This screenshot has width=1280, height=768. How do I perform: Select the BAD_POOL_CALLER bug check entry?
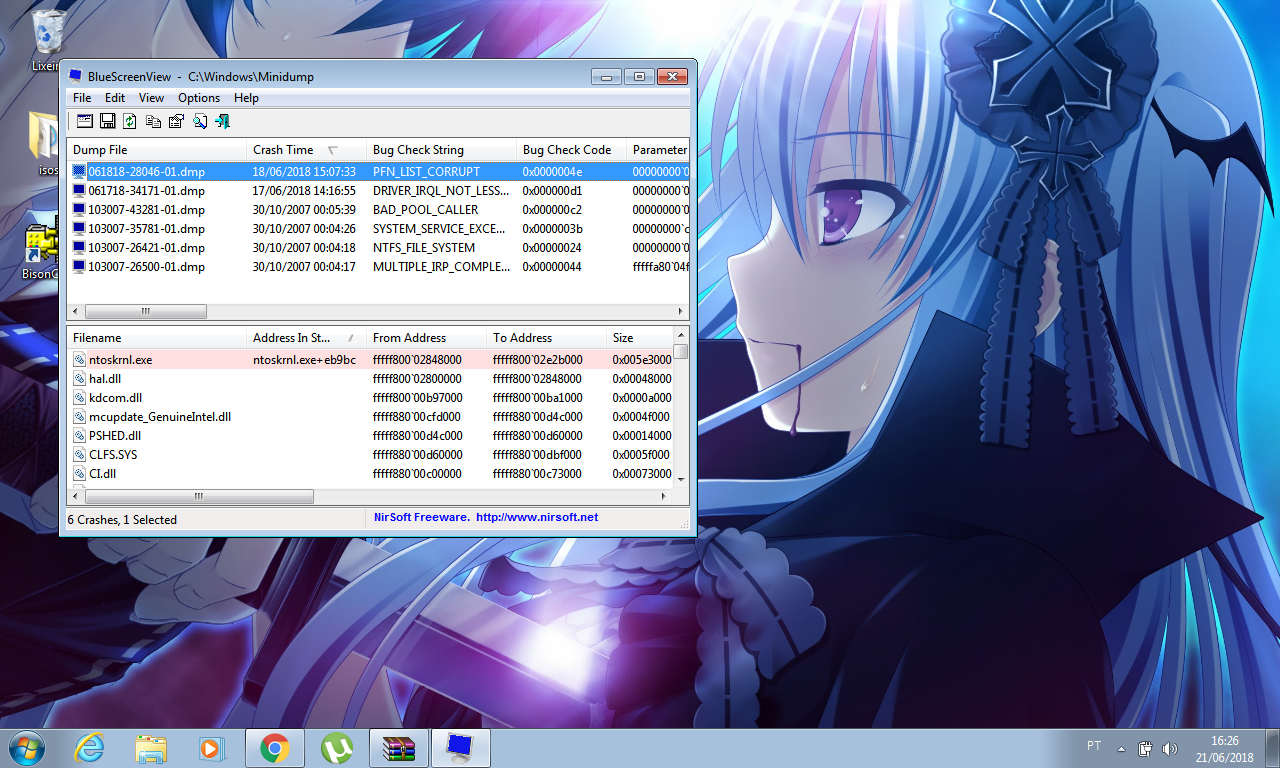point(425,210)
